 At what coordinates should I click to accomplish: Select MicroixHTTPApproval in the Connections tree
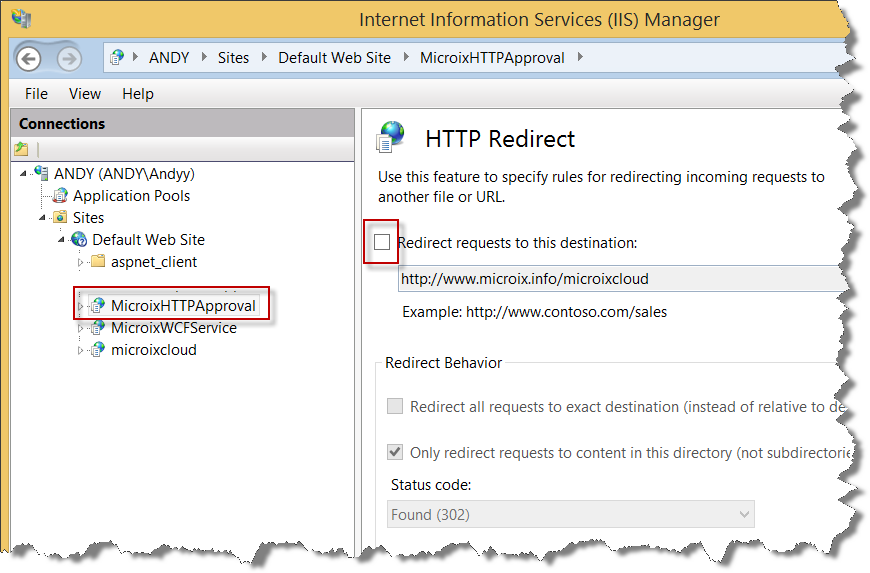[x=183, y=306]
